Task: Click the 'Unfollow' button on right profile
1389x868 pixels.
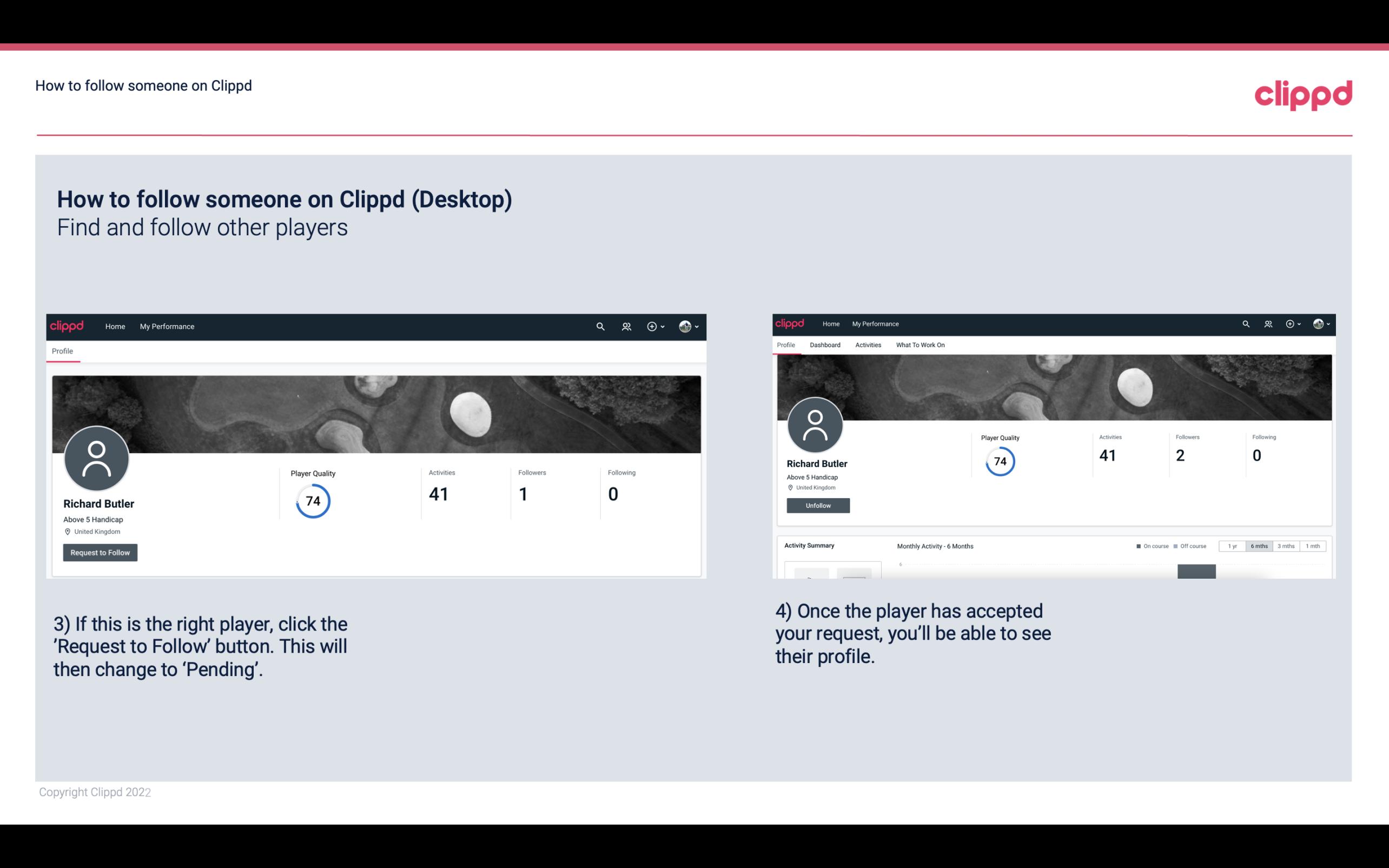Action: click(x=818, y=505)
